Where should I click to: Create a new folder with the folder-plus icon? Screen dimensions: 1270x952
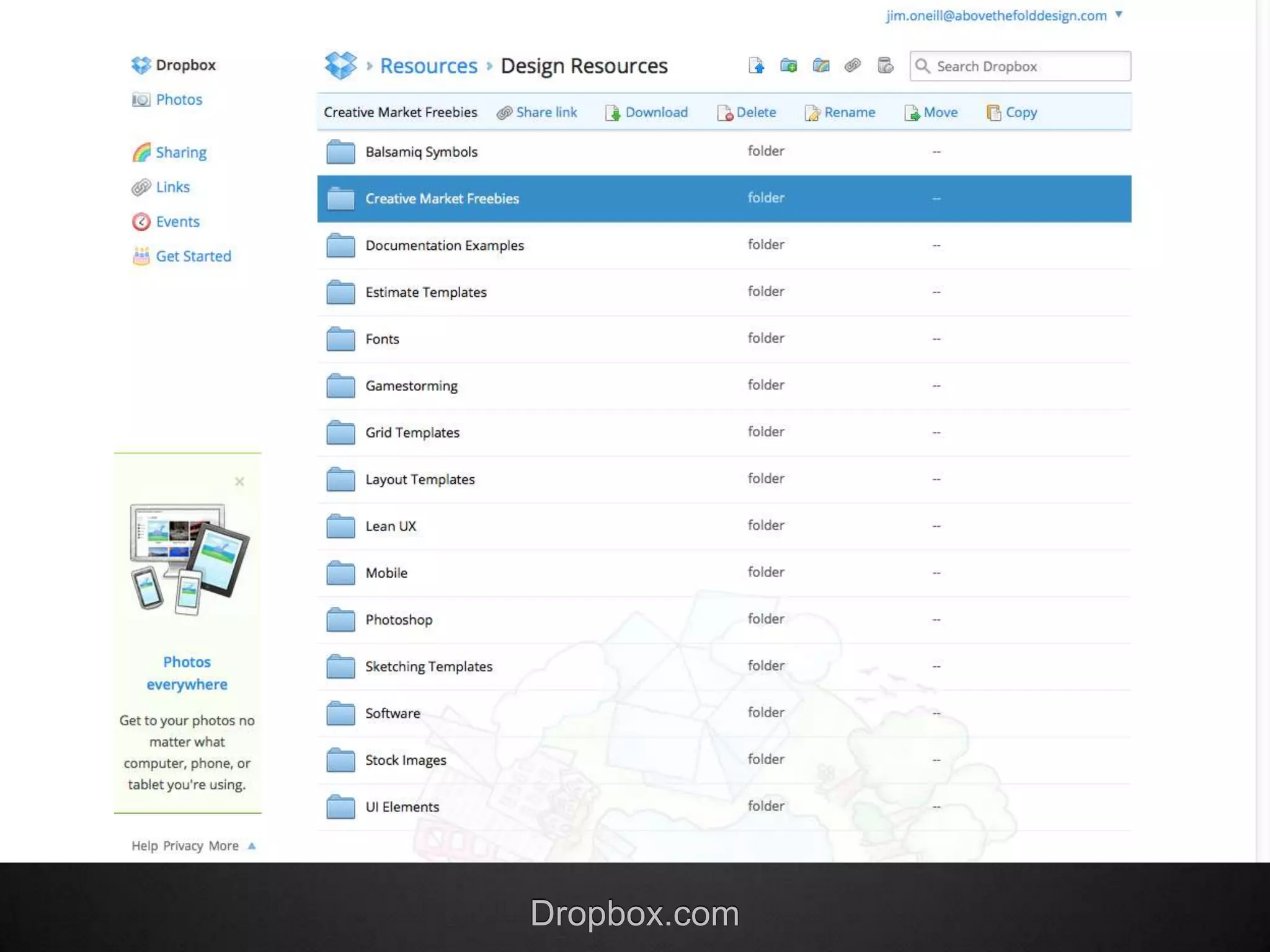point(788,66)
